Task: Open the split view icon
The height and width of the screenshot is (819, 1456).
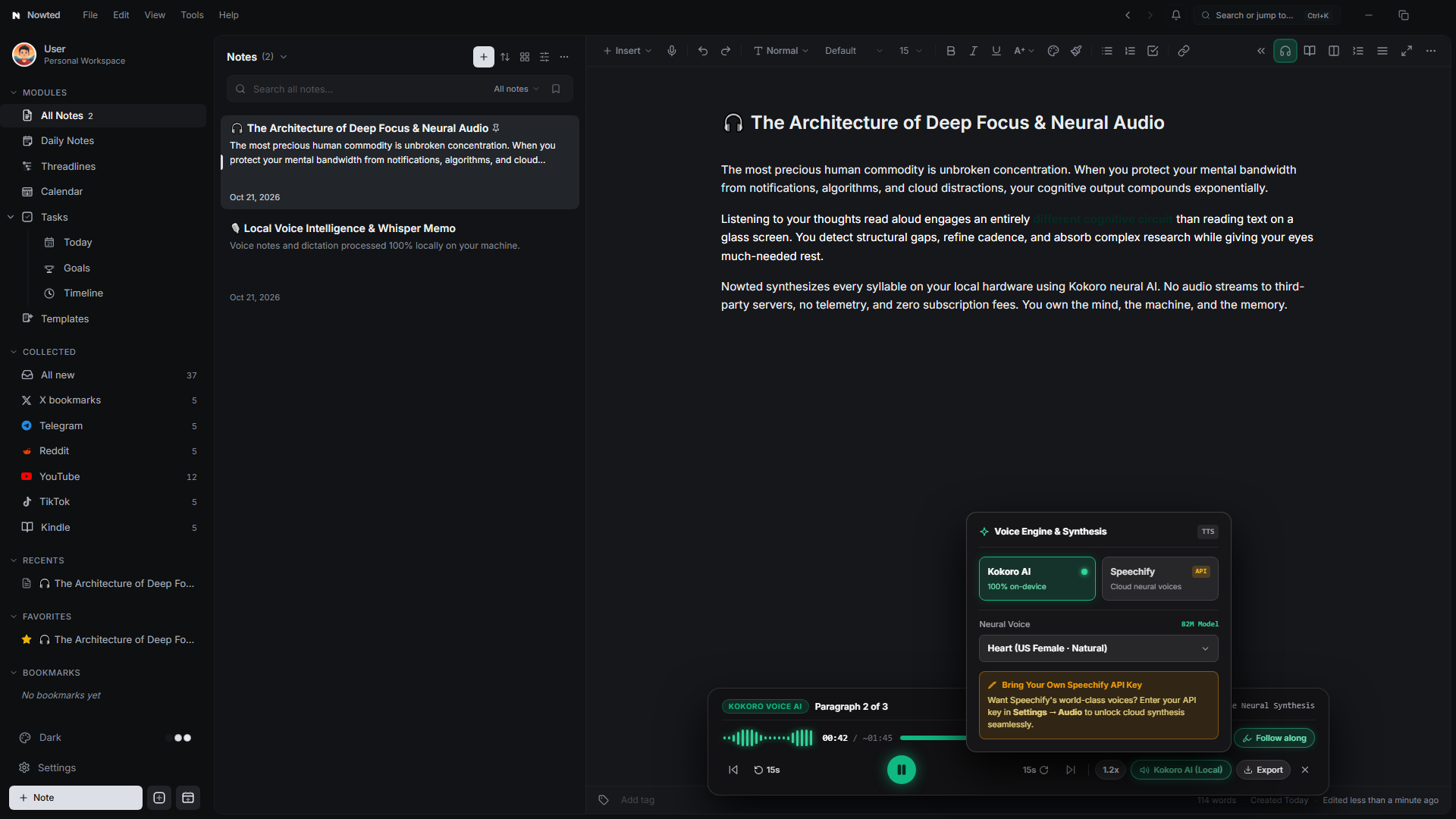Action: click(1334, 51)
